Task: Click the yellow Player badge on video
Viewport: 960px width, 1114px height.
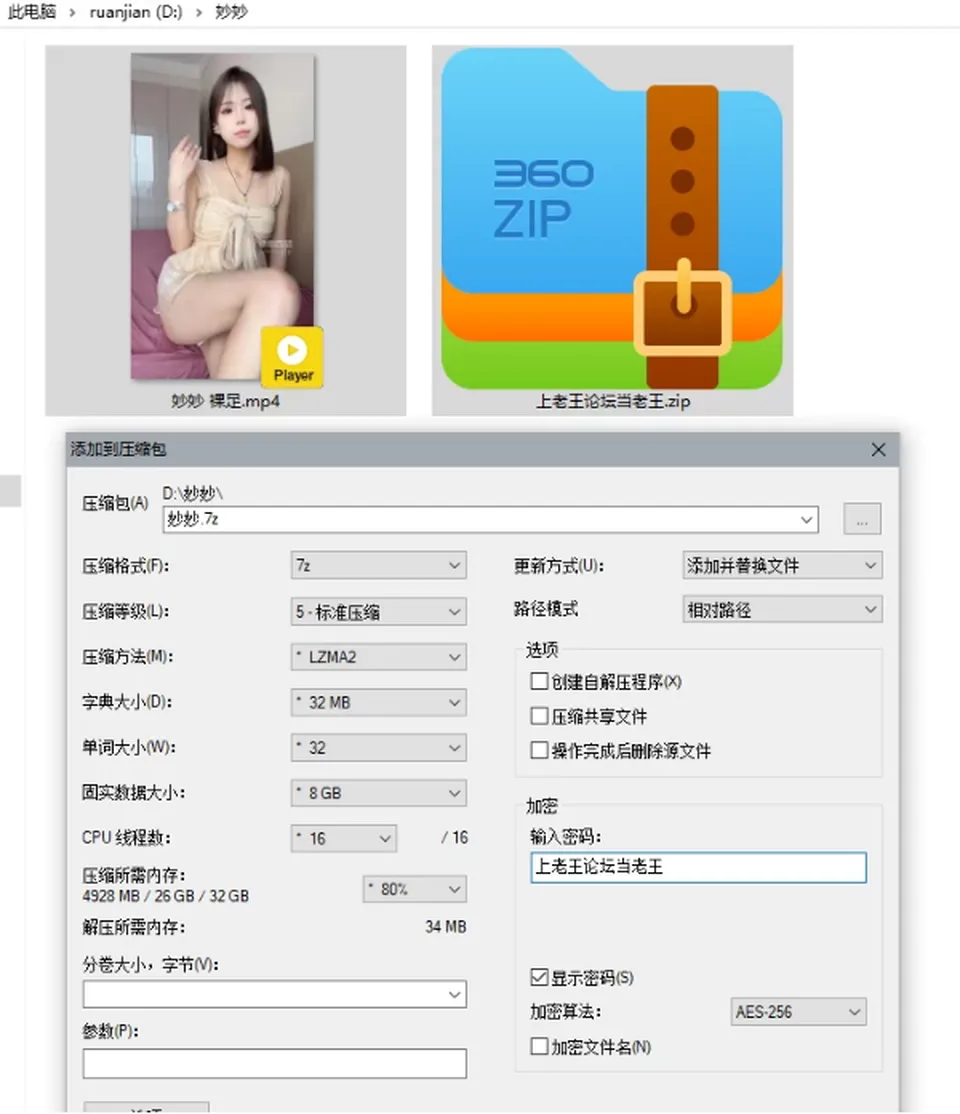Action: [x=292, y=357]
